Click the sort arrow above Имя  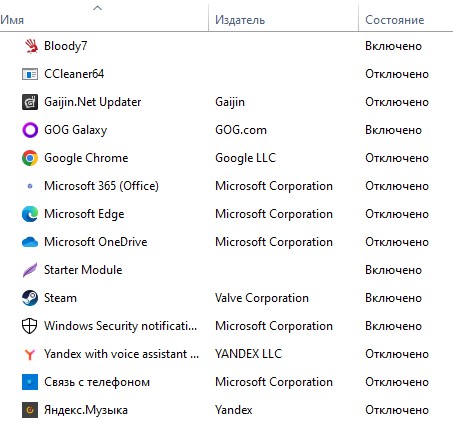coord(97,8)
